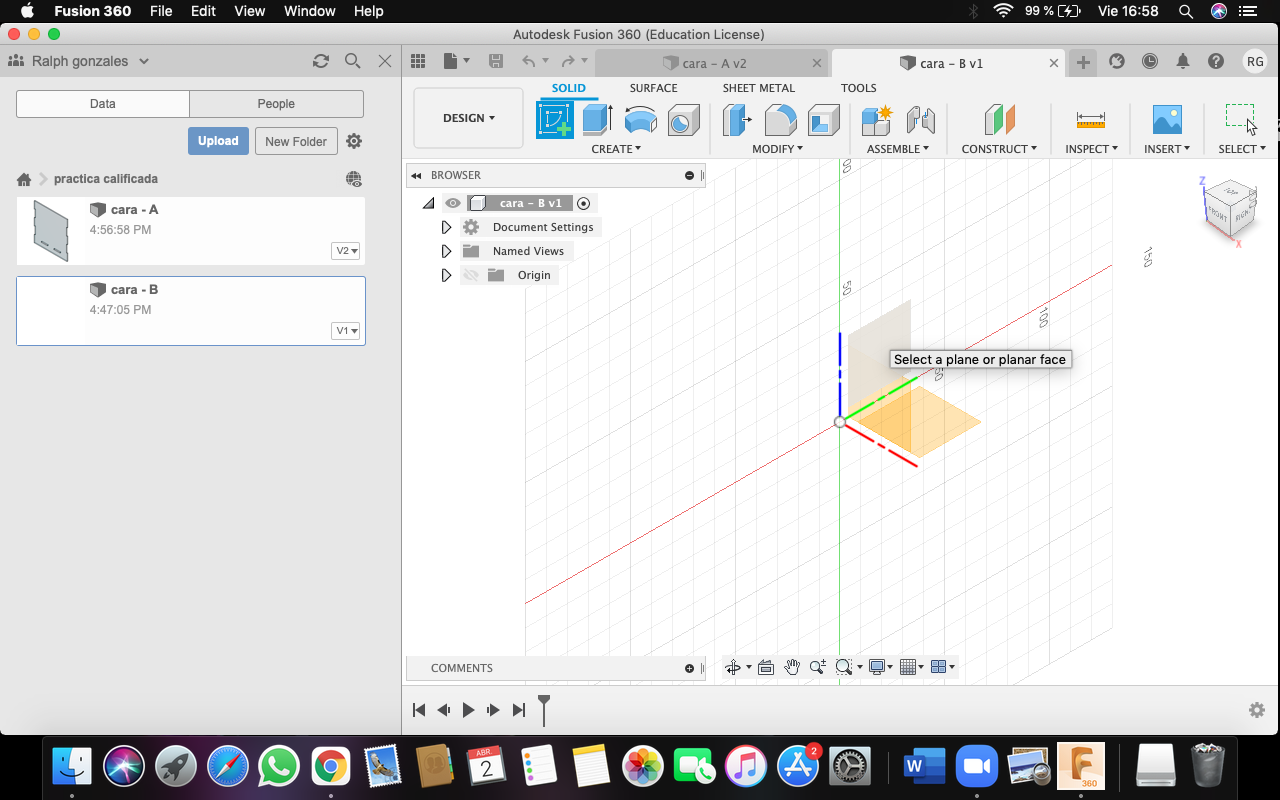
Task: Select the Joint tool icon
Action: pos(920,121)
